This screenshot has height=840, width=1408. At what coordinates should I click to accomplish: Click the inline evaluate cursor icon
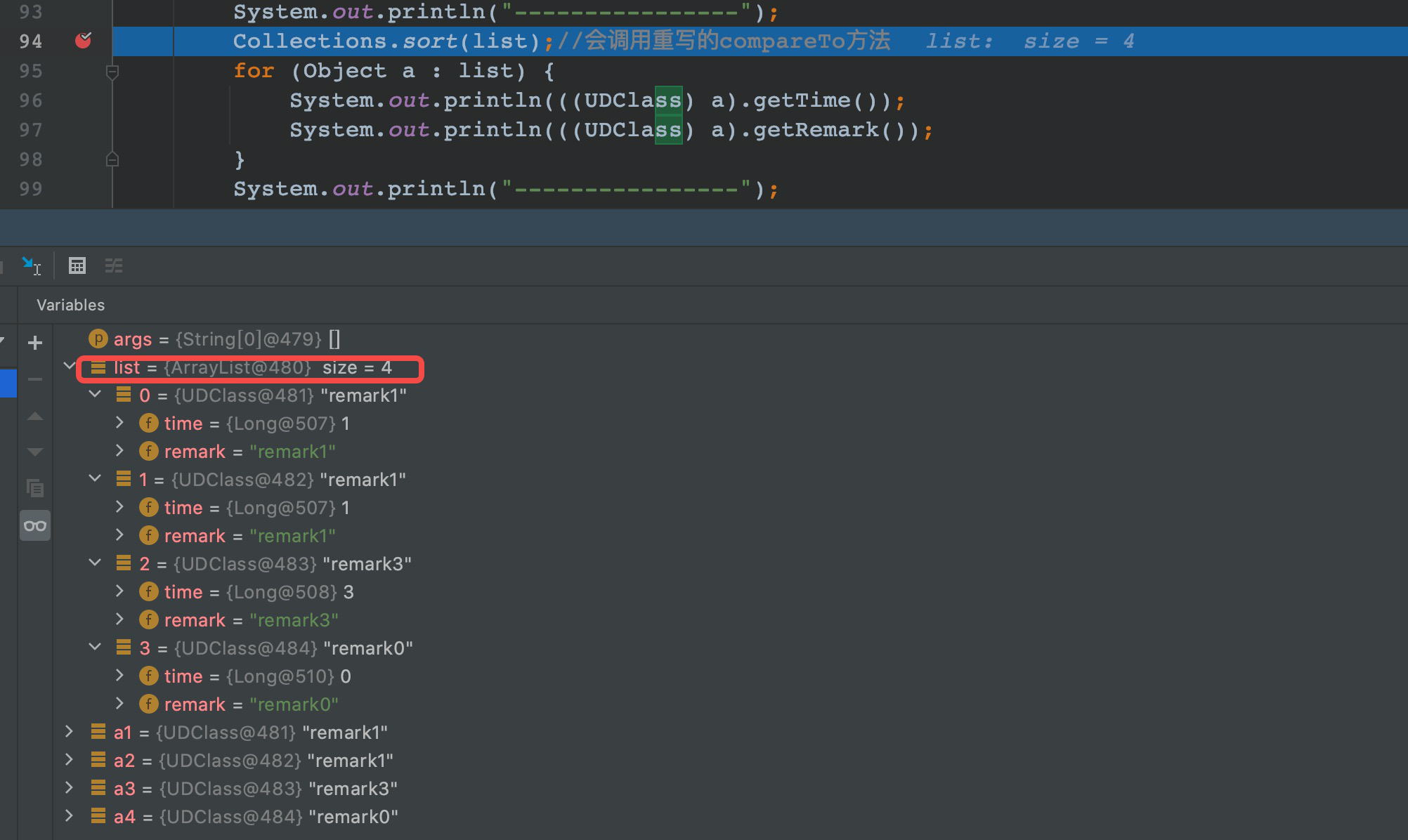click(31, 265)
